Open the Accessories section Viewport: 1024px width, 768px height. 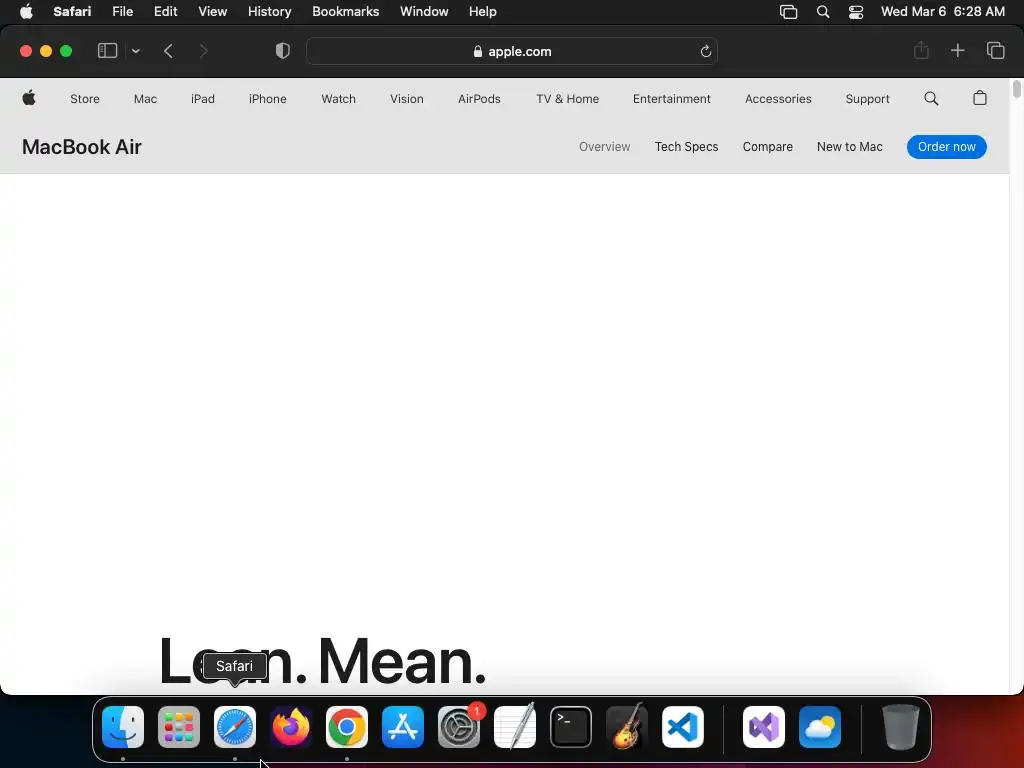tap(778, 99)
